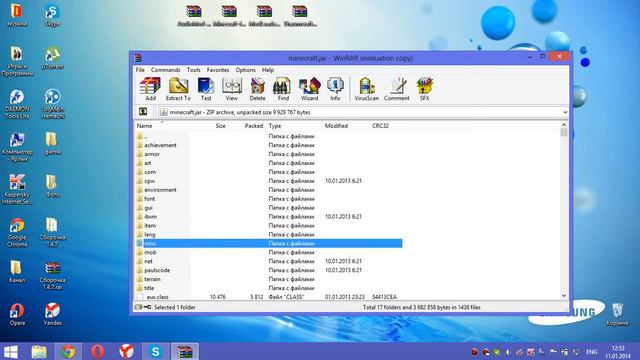Click the Add toolbar icon in WinRAR
640x360 pixels.
[150, 89]
